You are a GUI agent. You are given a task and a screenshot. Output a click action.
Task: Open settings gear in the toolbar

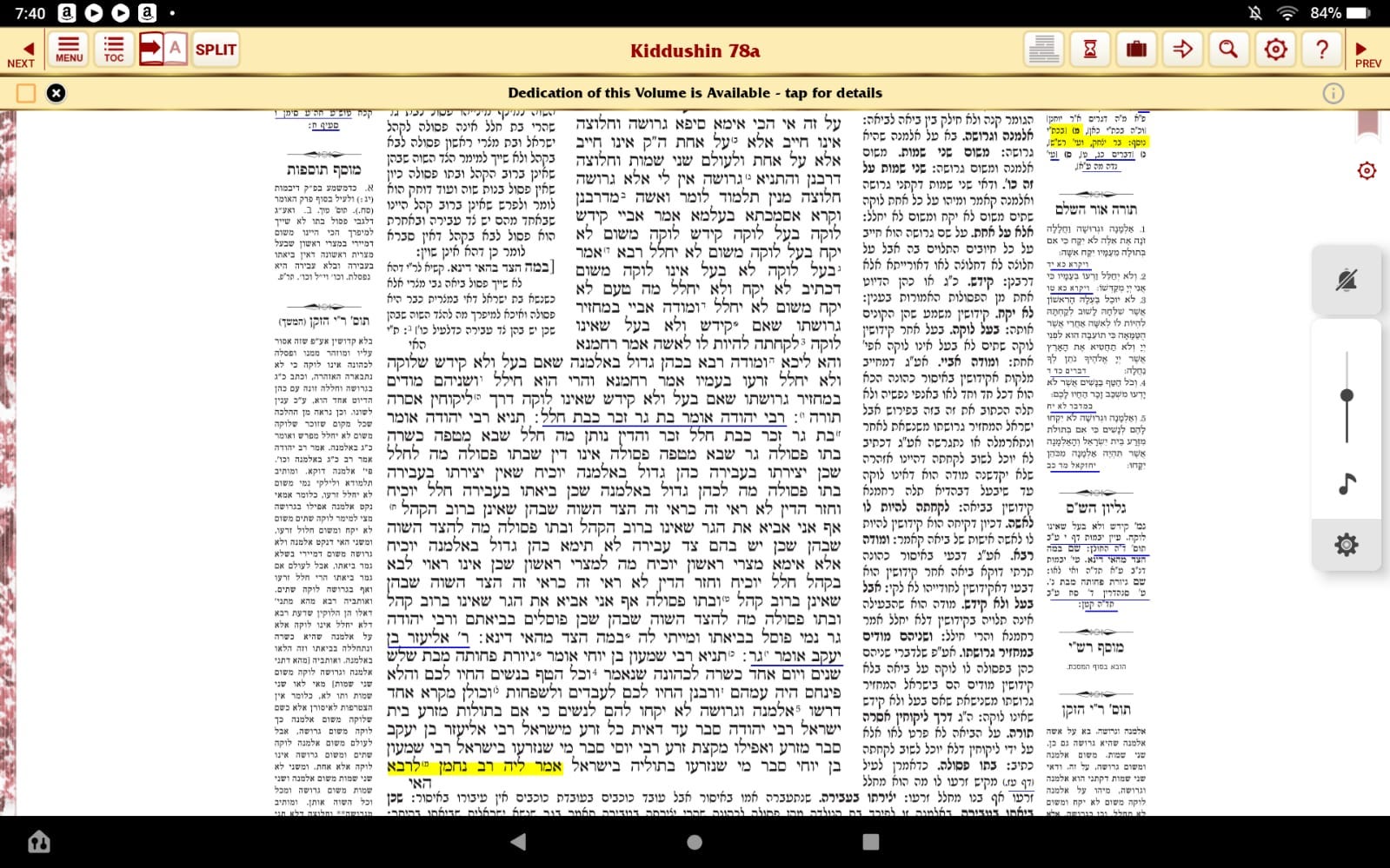point(1275,50)
